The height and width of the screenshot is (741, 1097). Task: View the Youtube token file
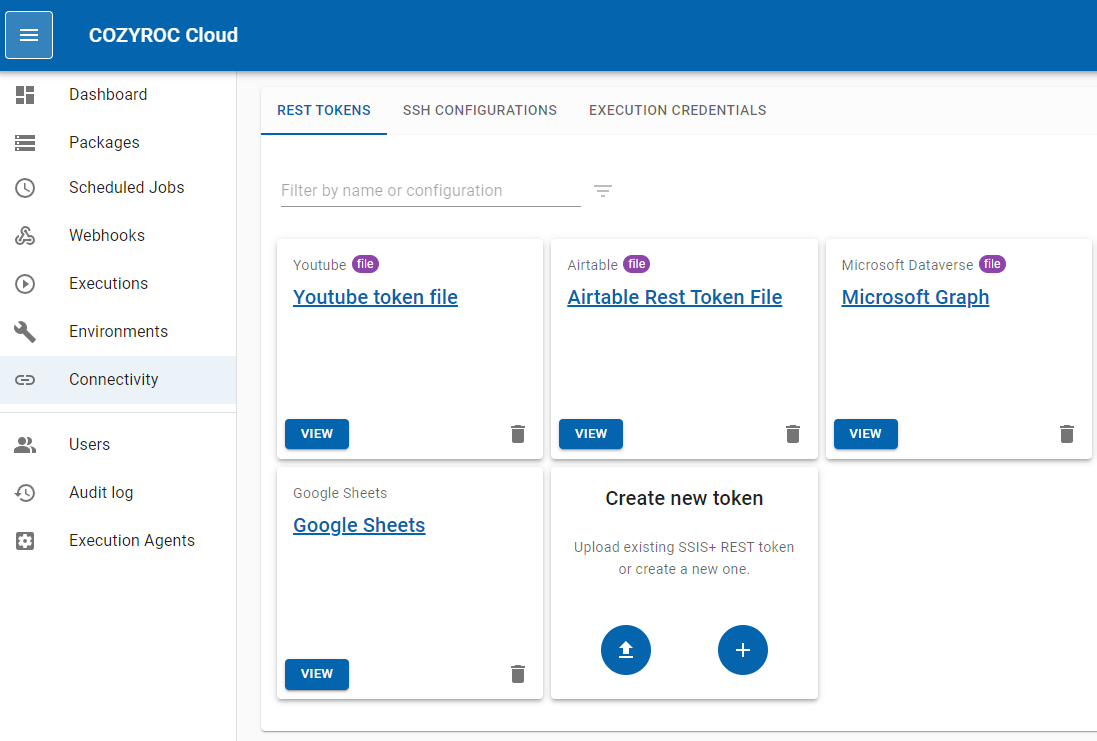316,434
